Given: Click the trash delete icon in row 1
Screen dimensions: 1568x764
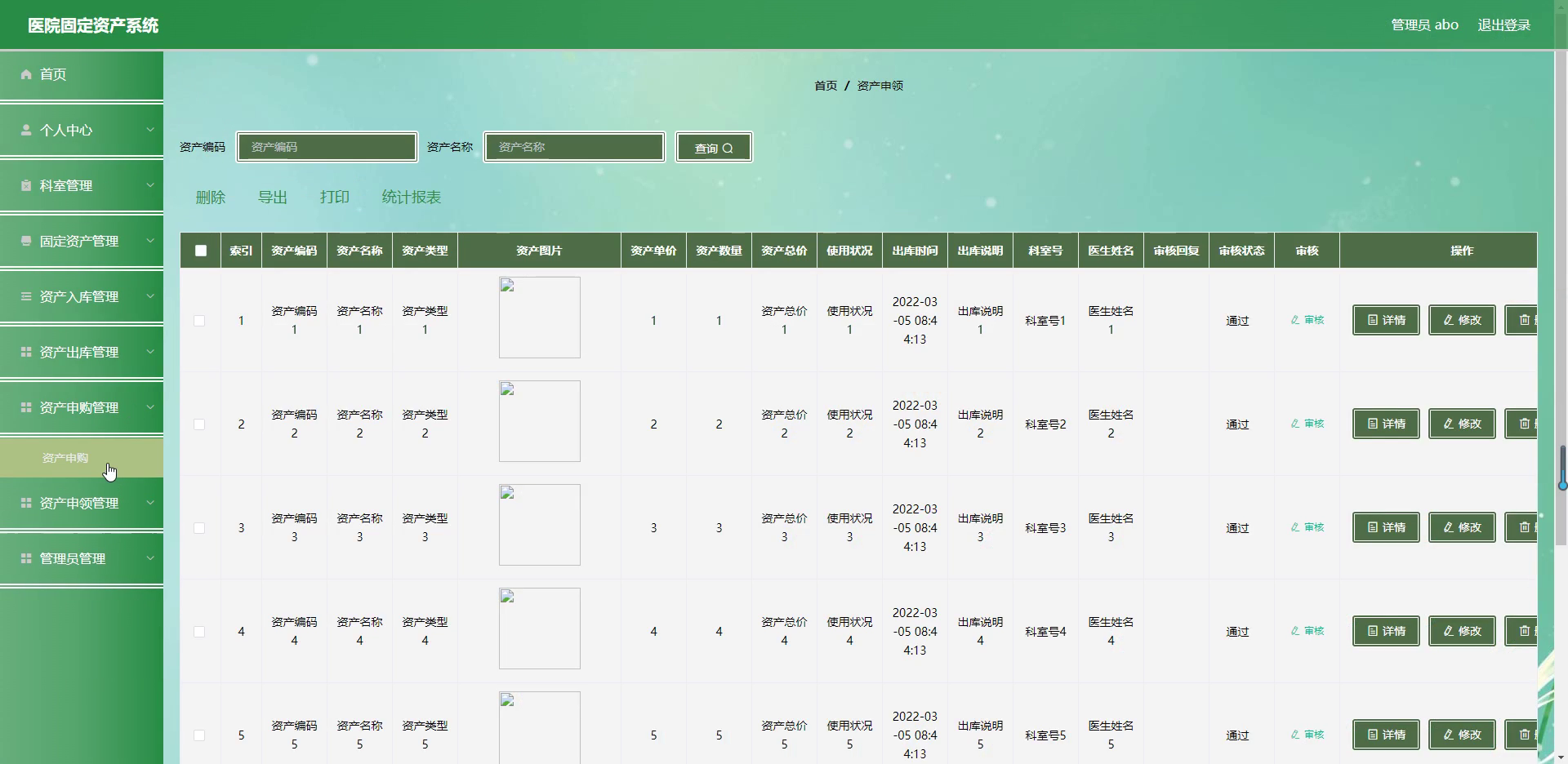Looking at the screenshot, I should 1525,320.
